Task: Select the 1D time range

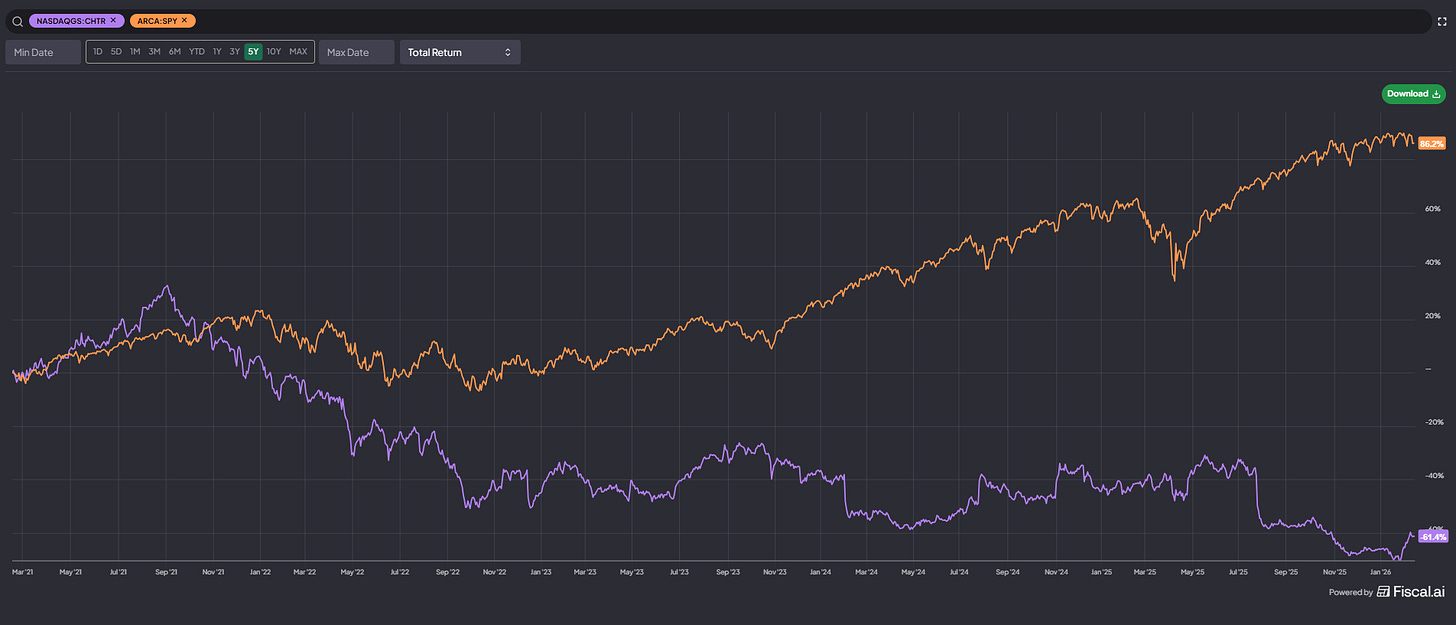Action: [98, 52]
